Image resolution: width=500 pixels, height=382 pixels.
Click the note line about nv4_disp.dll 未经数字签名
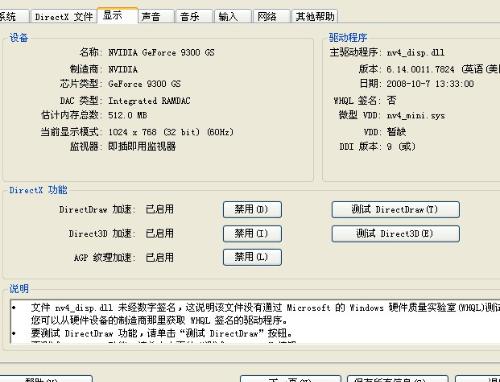(265, 307)
